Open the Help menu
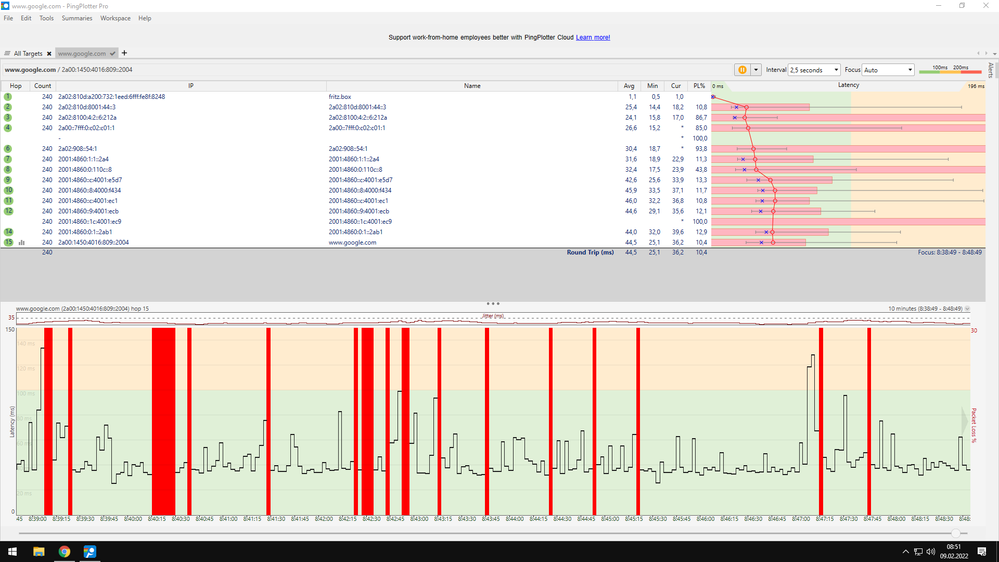Image resolution: width=999 pixels, height=562 pixels. click(145, 18)
